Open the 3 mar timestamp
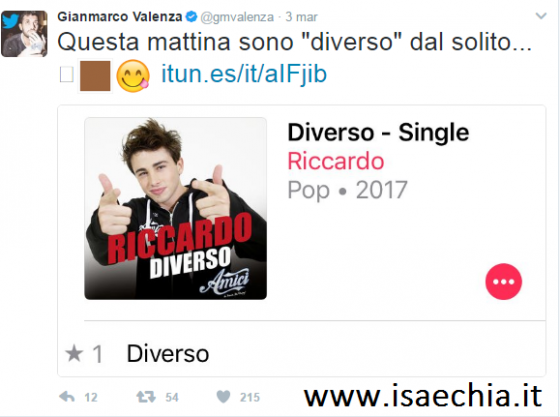The height and width of the screenshot is (417, 560). point(301,17)
